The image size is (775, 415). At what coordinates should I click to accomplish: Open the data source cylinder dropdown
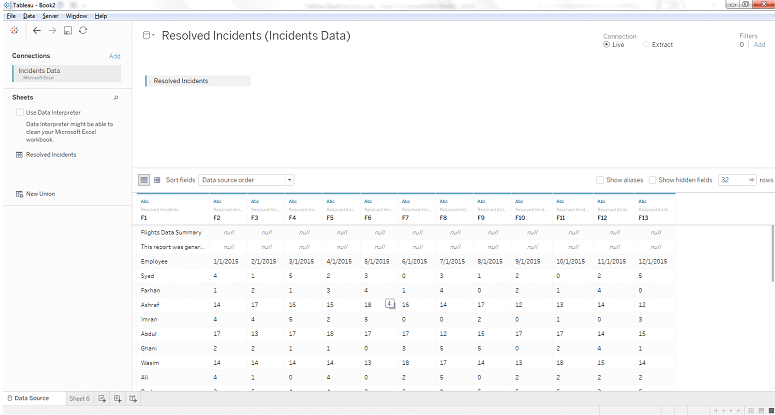148,35
